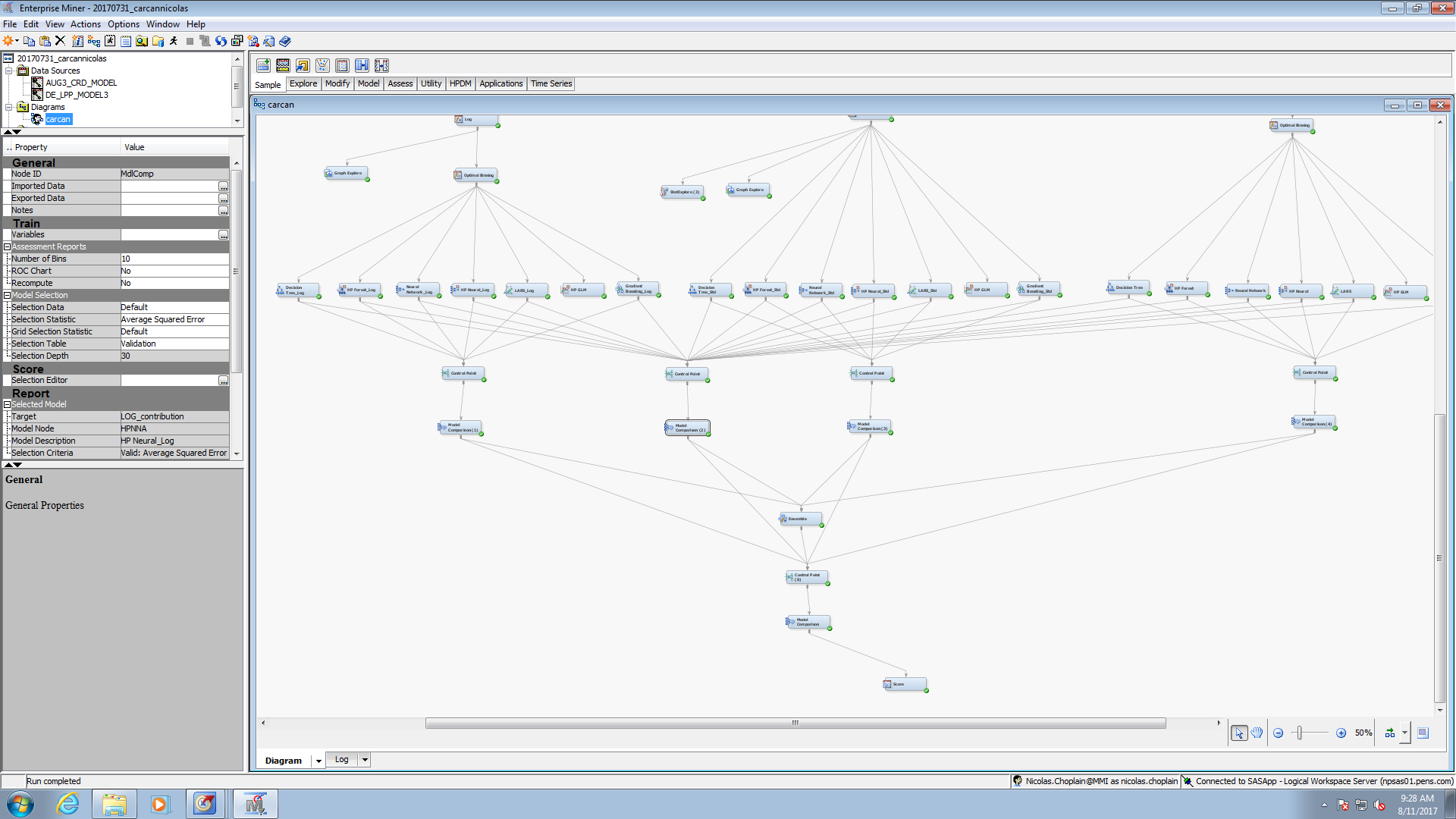Viewport: 1456px width, 819px height.
Task: Click the zoom out magnifier icon
Action: click(x=1278, y=733)
